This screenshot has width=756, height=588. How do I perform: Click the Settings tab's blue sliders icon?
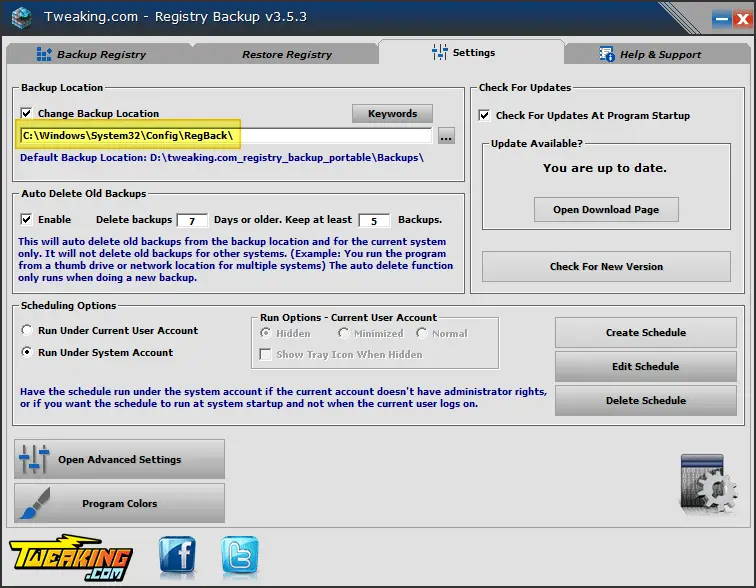tap(440, 52)
